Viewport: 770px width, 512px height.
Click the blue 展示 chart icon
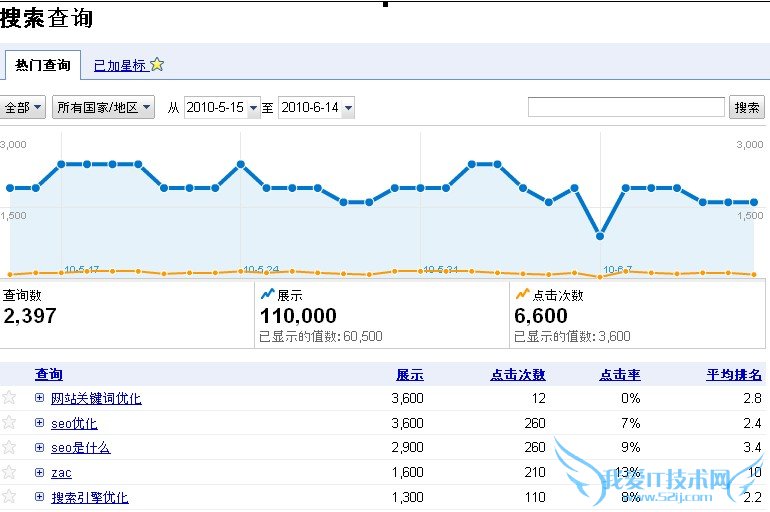coord(267,295)
